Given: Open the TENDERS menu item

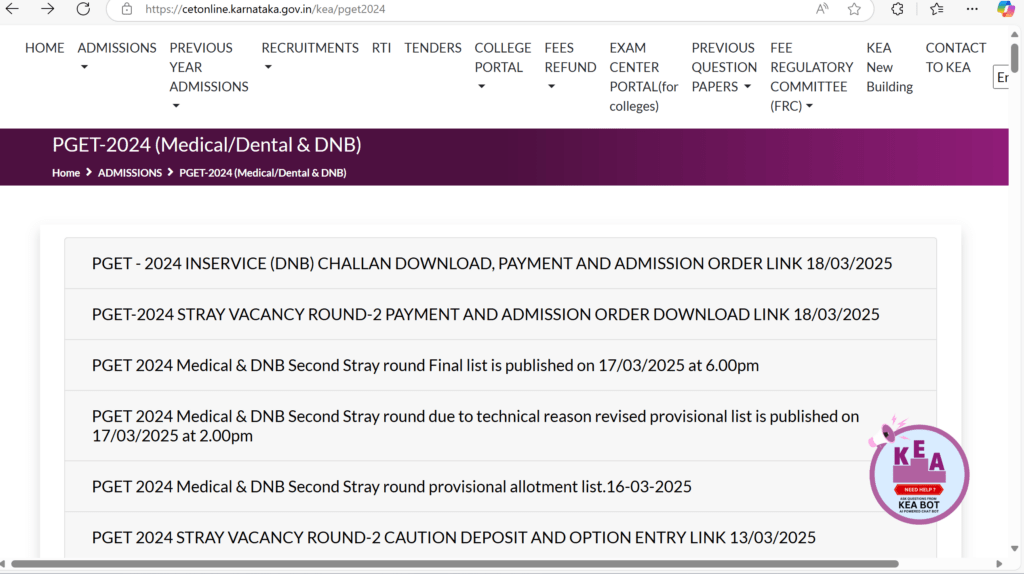Looking at the screenshot, I should [432, 48].
